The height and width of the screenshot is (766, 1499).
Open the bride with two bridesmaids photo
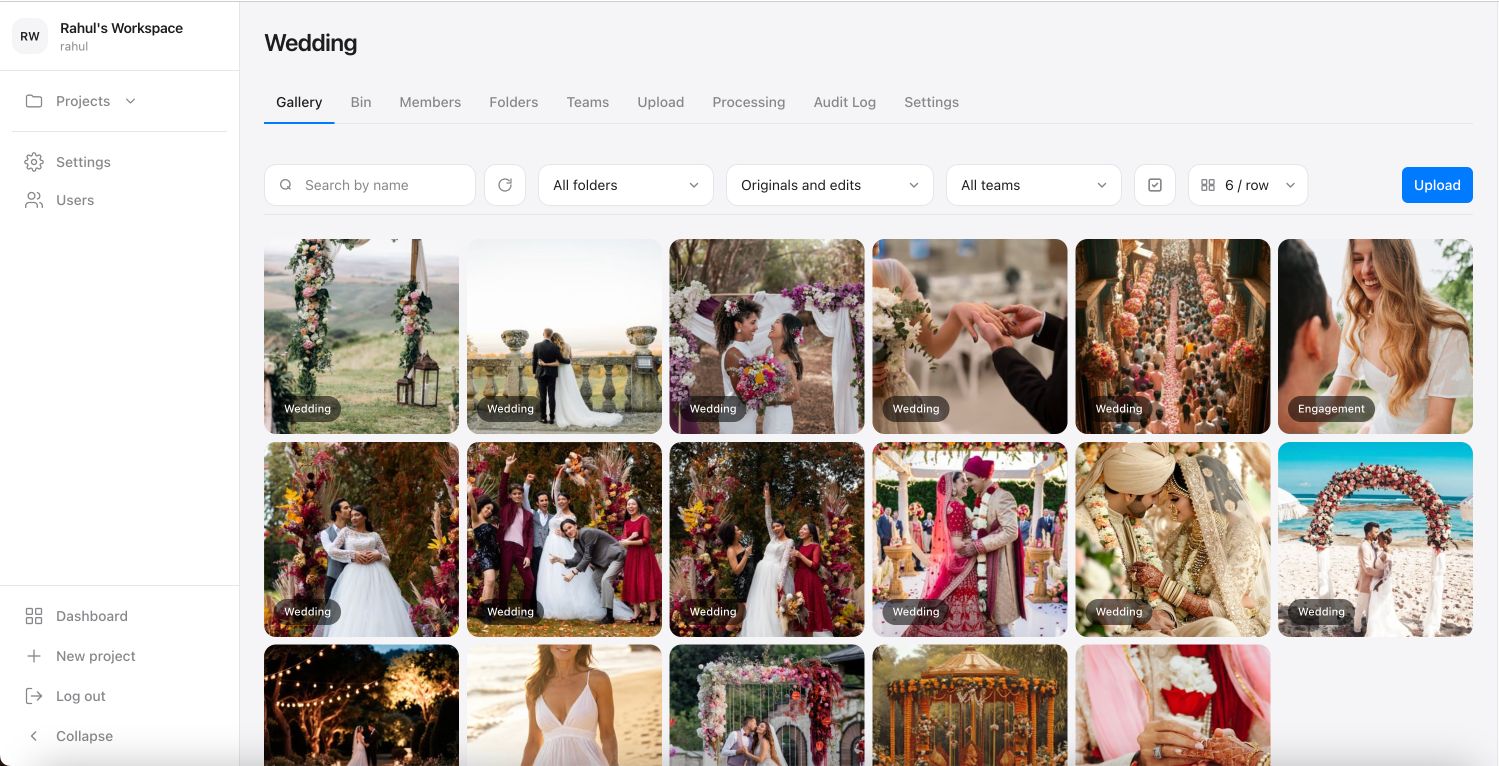click(767, 539)
